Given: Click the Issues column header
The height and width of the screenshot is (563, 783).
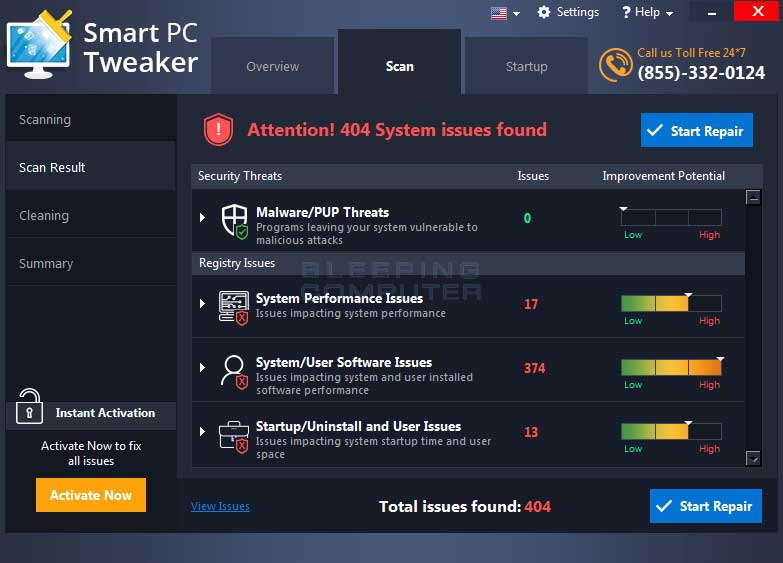Looking at the screenshot, I should point(533,176).
